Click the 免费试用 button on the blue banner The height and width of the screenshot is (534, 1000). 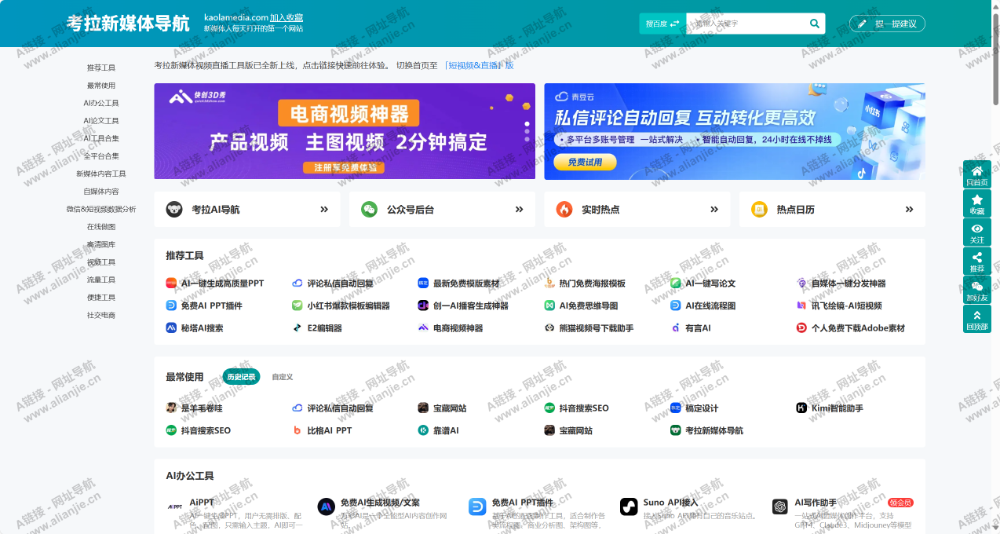coord(585,162)
